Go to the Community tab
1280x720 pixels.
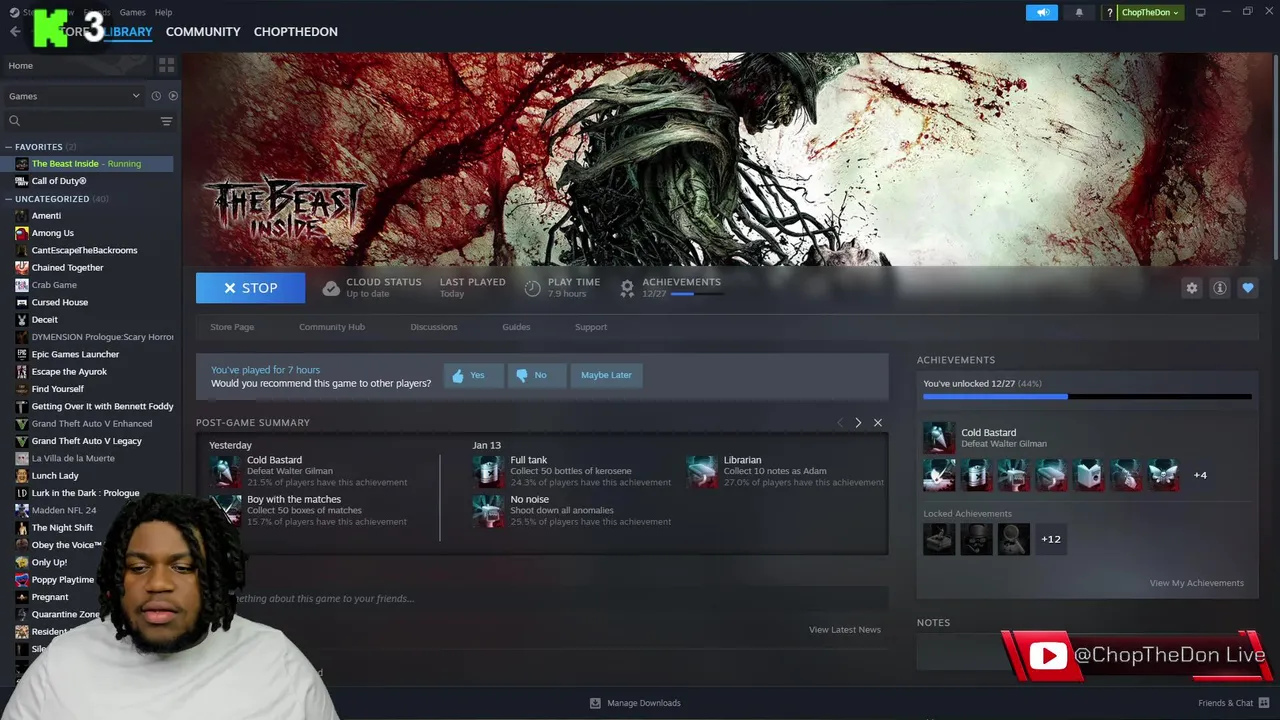pos(203,32)
